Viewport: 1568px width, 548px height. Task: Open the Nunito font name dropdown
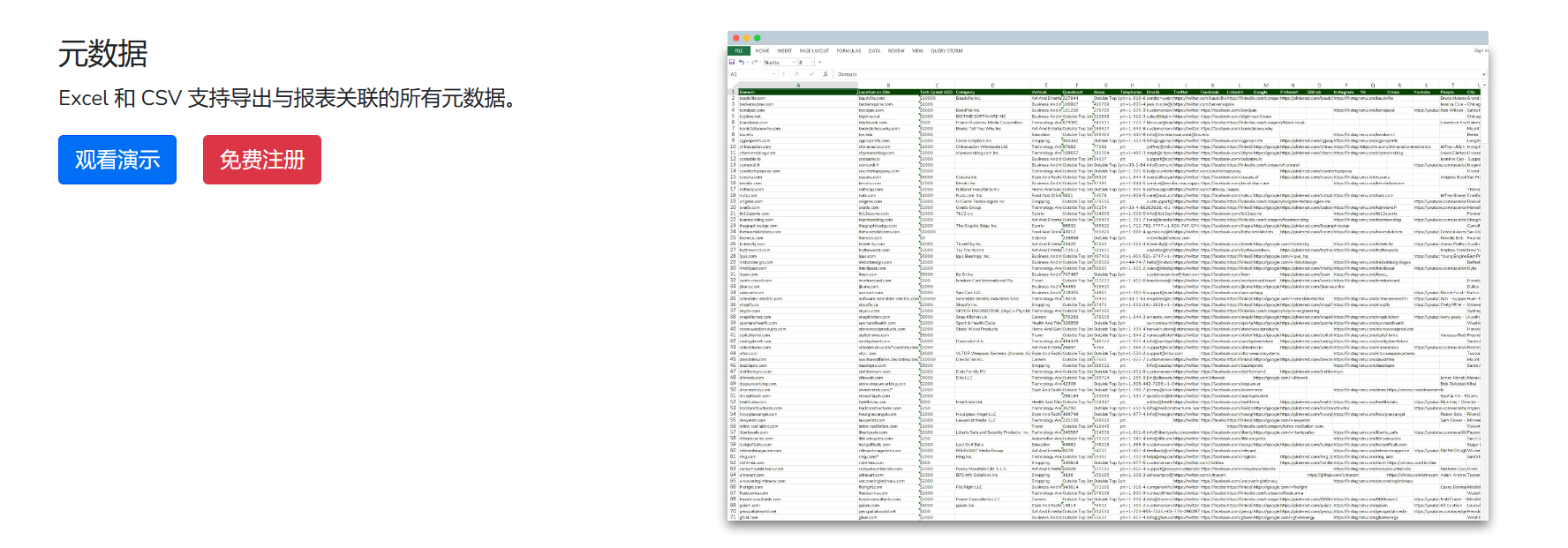tap(794, 63)
